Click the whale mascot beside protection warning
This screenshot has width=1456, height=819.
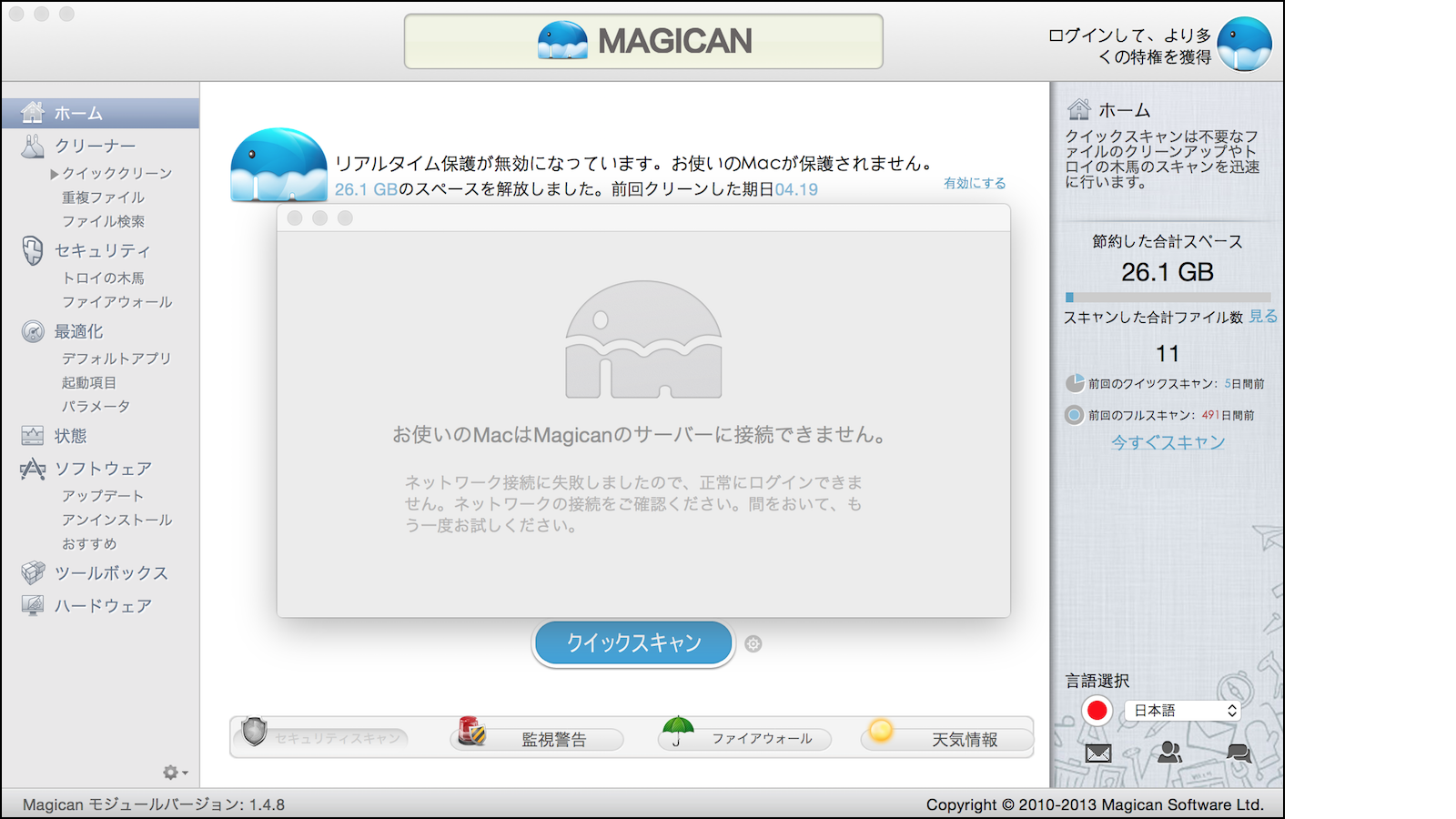(x=278, y=165)
